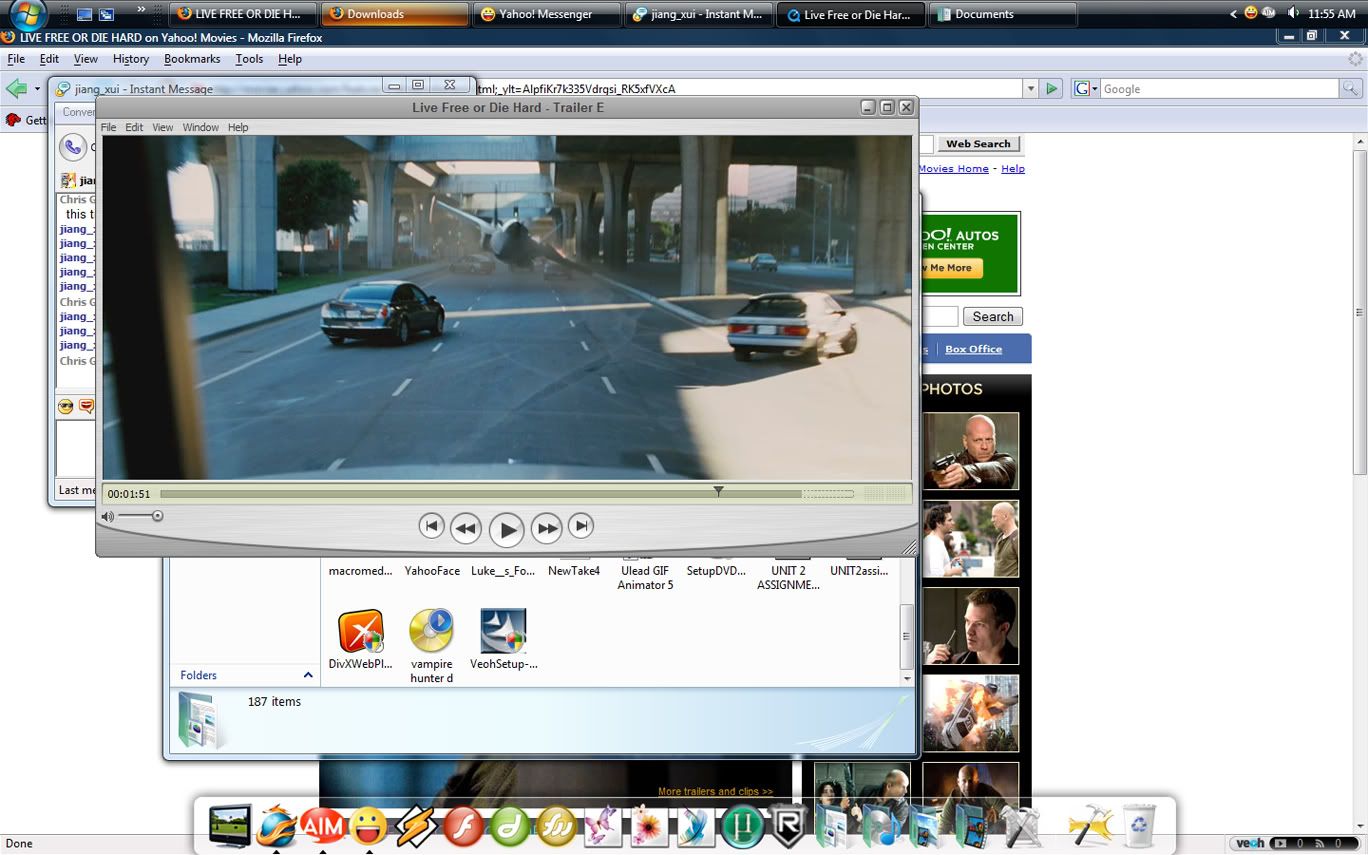Open the Yahoo Messenger smiley dock icon
Screen dimensions: 1368x855
[369, 826]
